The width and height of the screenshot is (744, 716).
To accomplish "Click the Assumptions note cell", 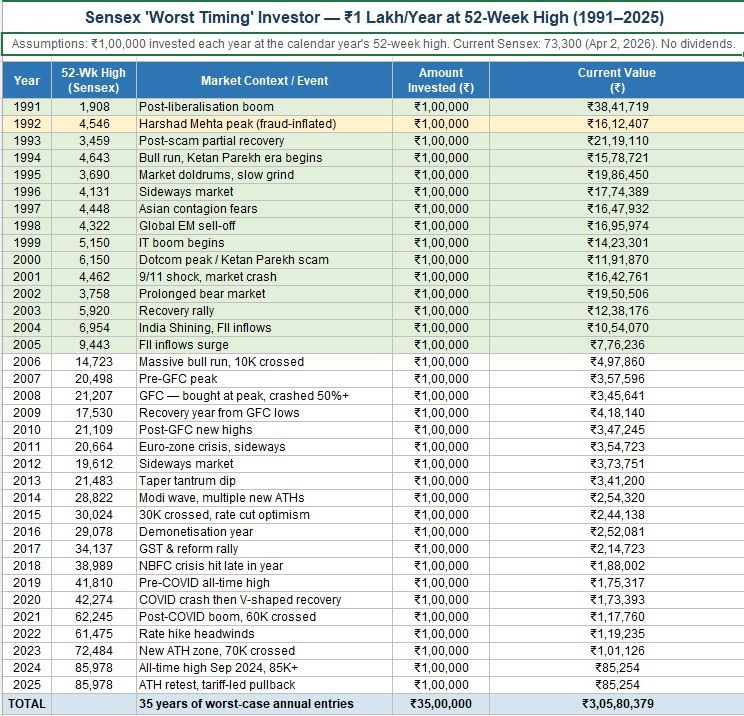I will click(374, 44).
